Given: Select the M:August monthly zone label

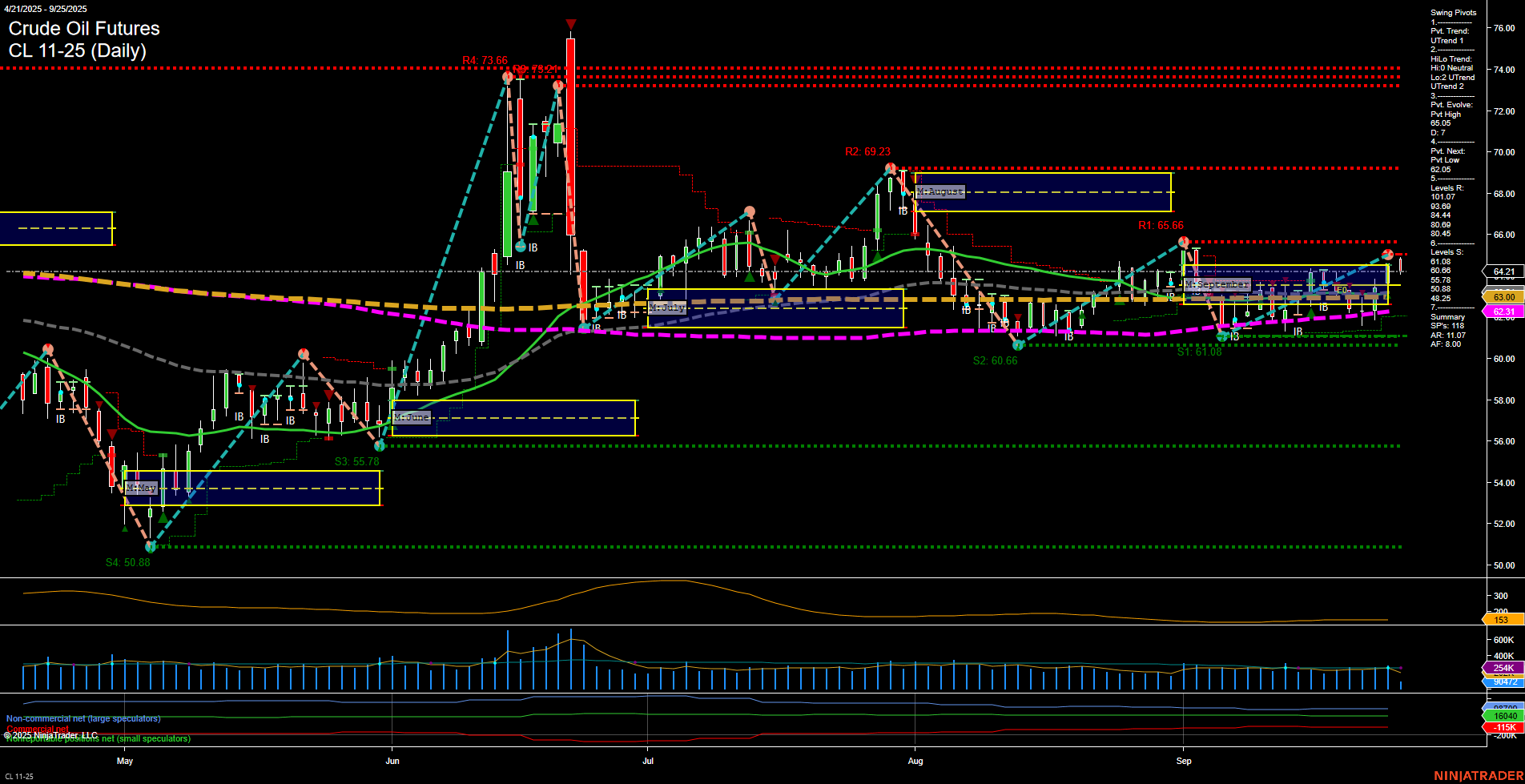Looking at the screenshot, I should 940,191.
